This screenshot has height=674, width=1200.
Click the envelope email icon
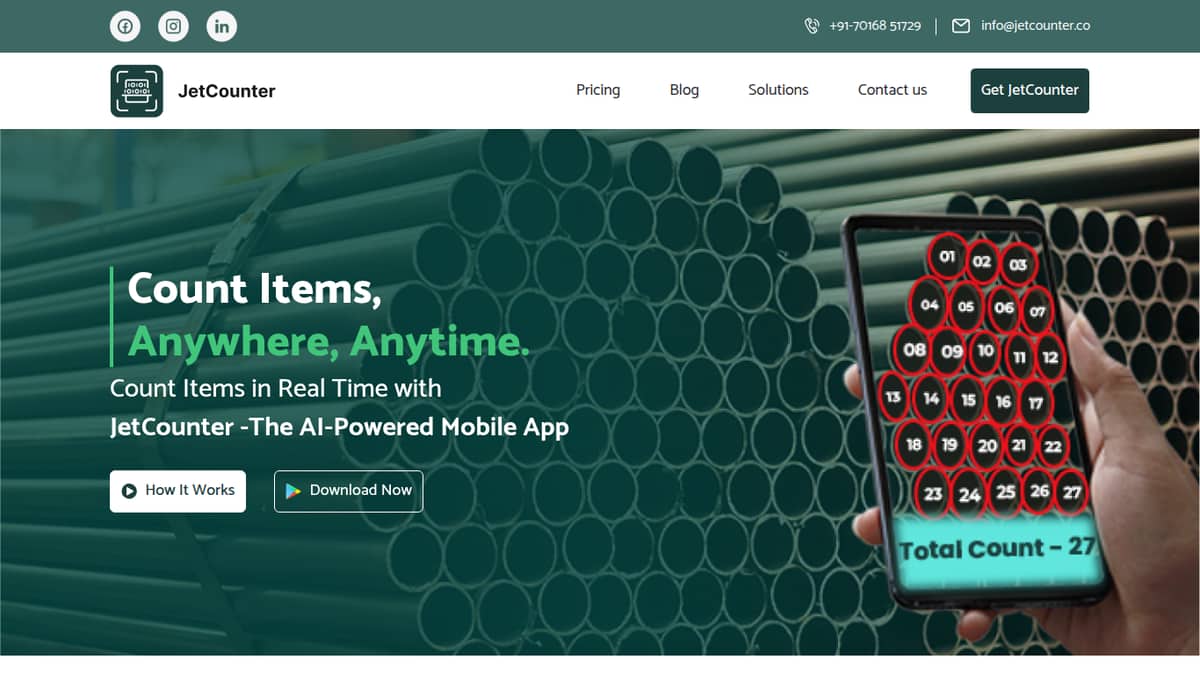[x=961, y=26]
